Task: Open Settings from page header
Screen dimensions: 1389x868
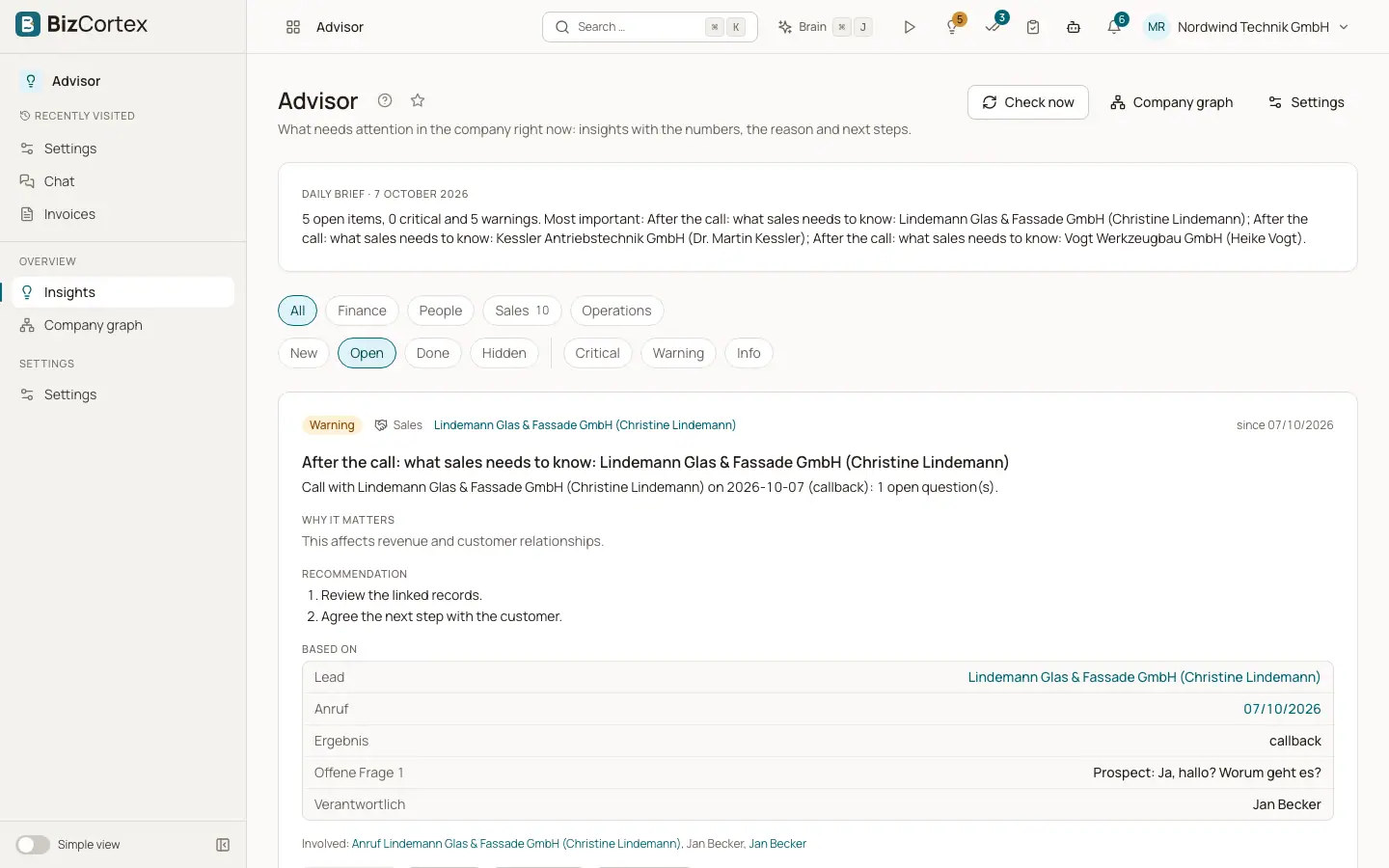Action: click(x=1306, y=102)
